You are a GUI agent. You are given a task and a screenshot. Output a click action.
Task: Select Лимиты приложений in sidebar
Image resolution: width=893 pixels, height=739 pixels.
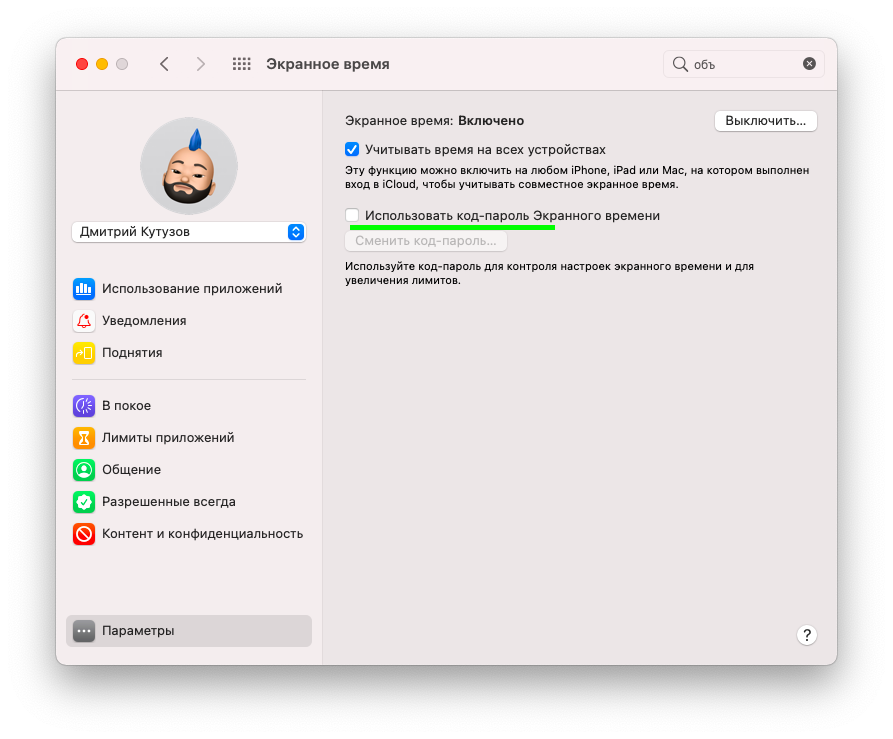tap(189, 438)
